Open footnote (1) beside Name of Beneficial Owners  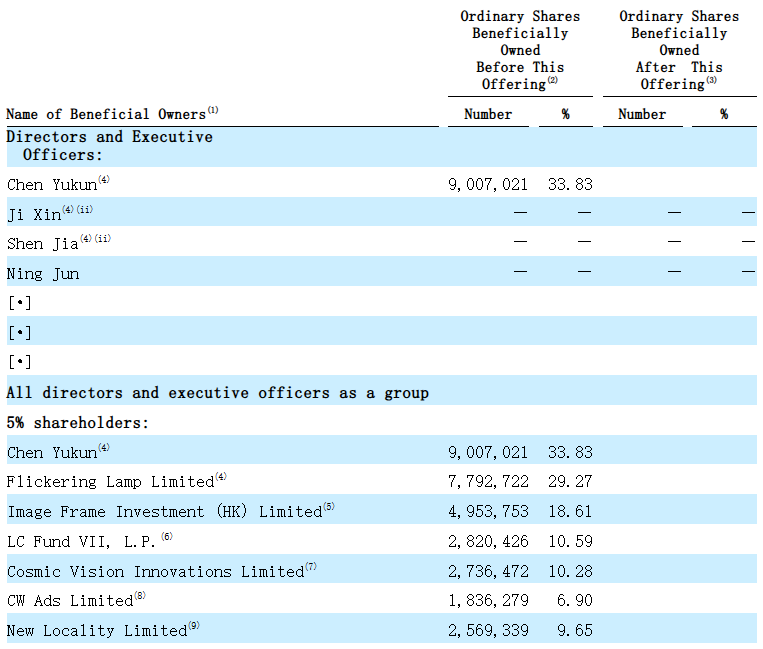[x=213, y=111]
